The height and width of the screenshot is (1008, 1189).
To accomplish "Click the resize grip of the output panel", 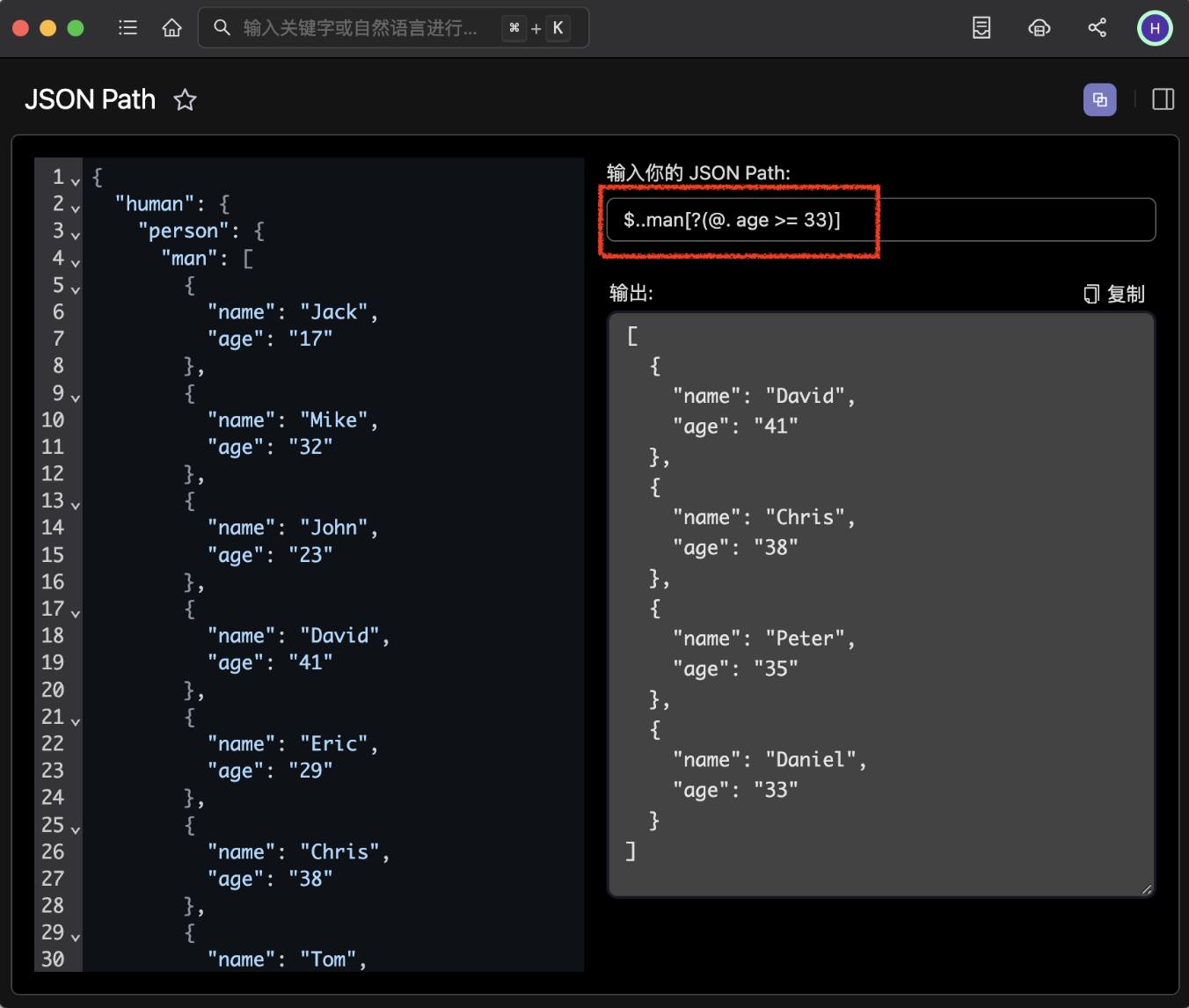I will 1148,888.
